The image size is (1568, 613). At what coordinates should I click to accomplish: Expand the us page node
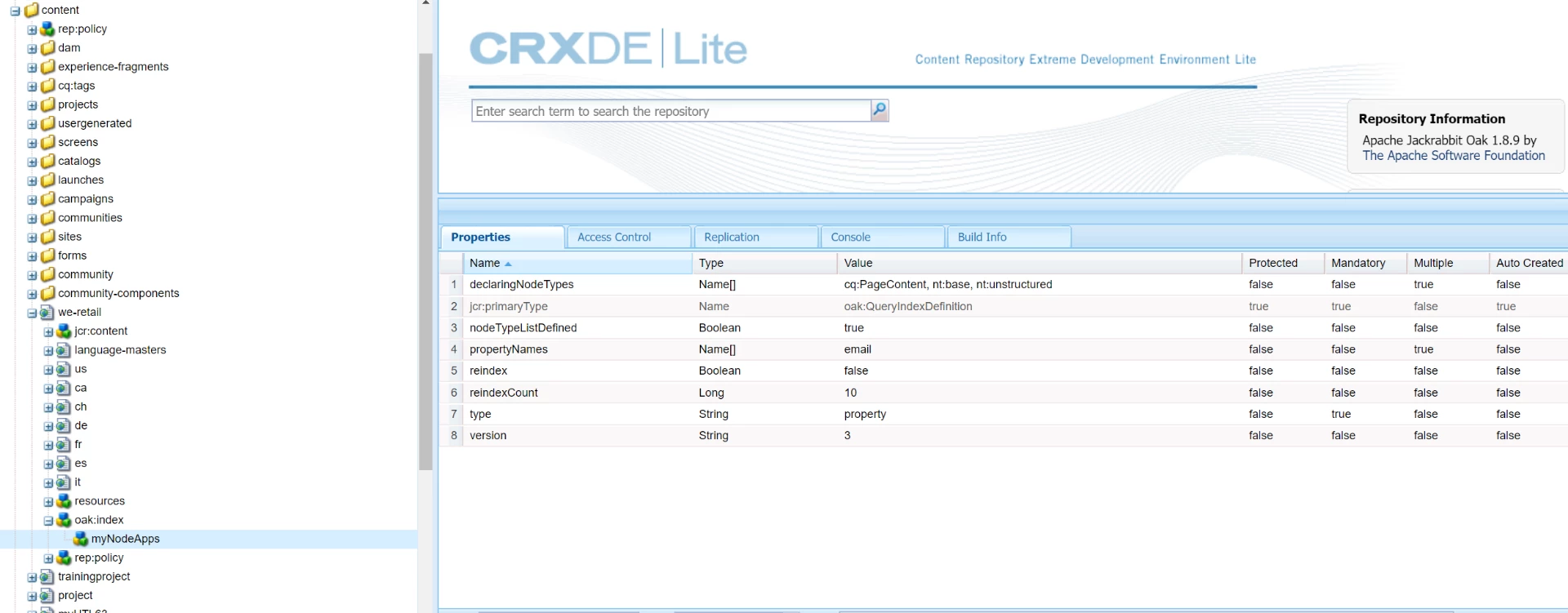click(48, 369)
